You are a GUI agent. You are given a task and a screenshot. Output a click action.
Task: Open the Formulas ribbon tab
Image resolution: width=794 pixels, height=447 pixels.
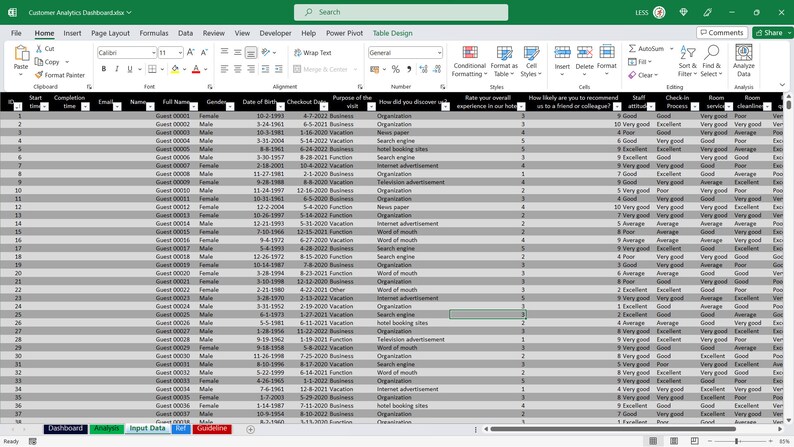pos(154,33)
